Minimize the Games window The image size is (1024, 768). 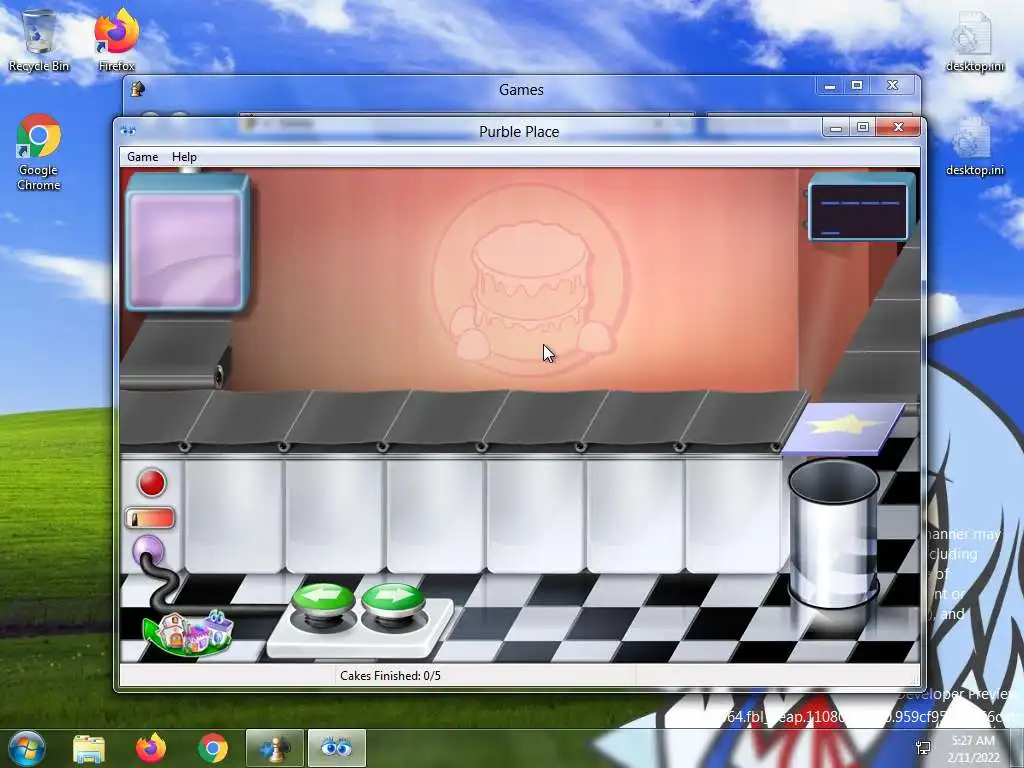829,86
